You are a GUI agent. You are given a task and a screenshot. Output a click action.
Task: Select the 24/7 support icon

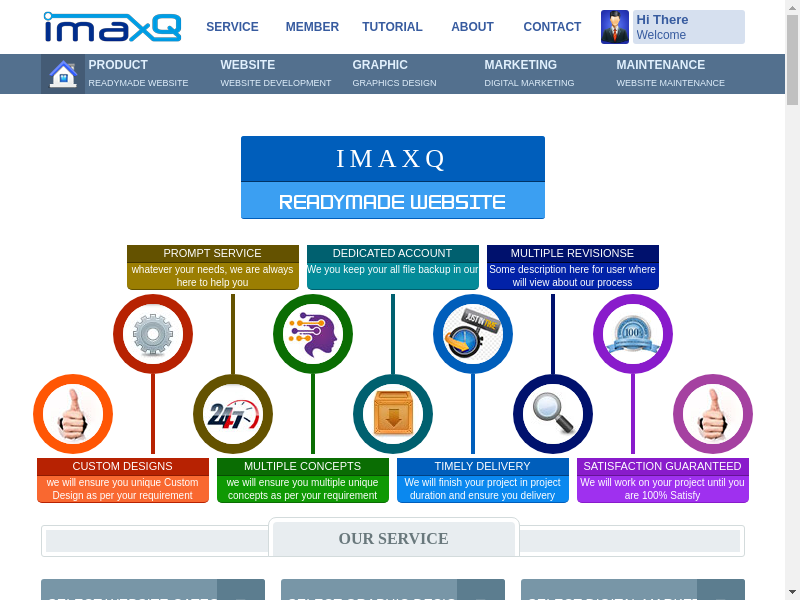click(x=233, y=414)
